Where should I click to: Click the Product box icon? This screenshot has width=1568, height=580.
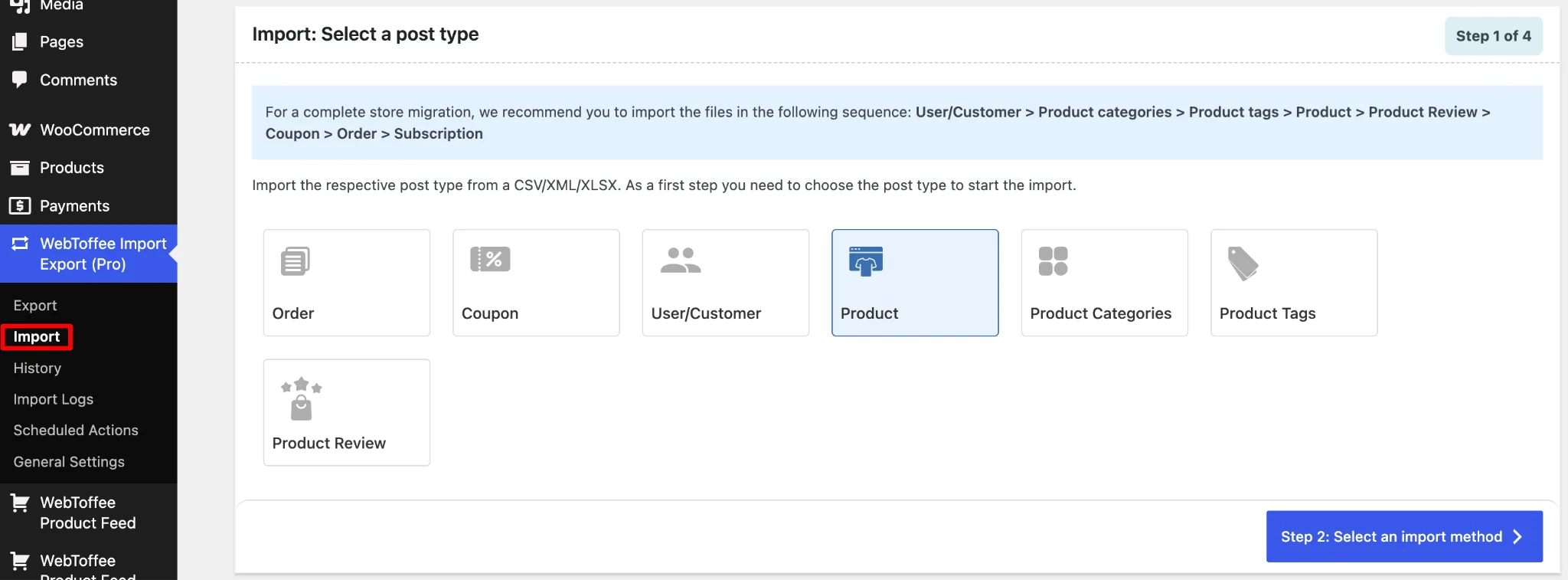[866, 261]
